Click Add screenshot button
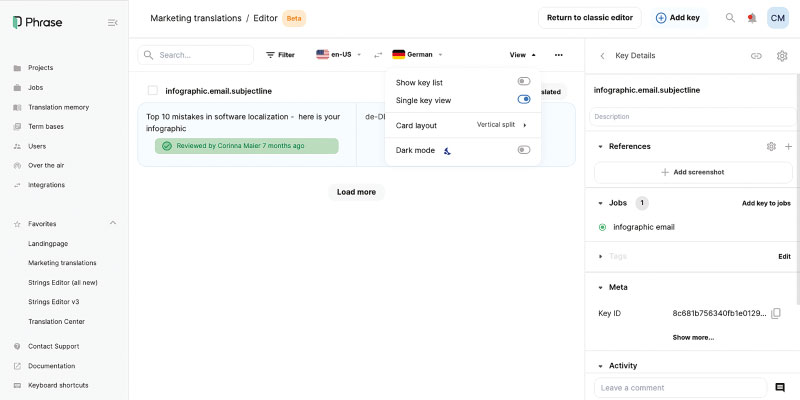The width and height of the screenshot is (800, 400). (x=693, y=172)
